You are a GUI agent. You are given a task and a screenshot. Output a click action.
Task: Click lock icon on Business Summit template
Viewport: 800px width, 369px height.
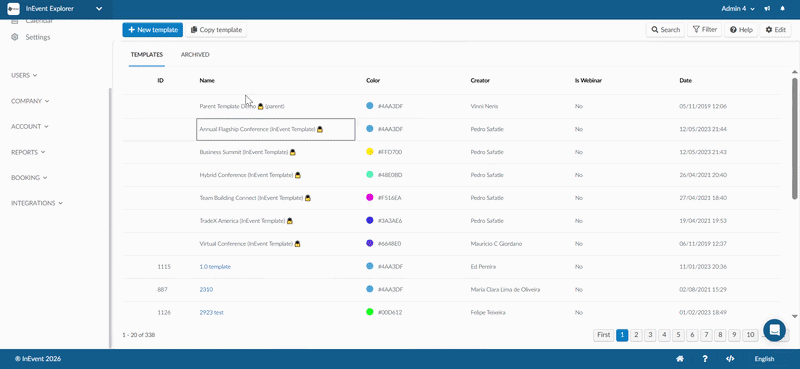(x=293, y=152)
